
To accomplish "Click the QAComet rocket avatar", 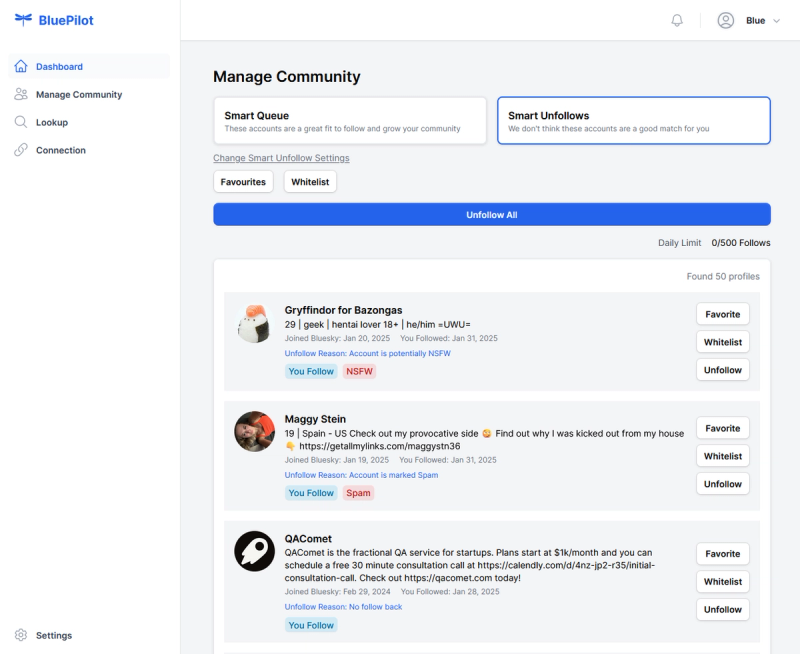I will coord(255,551).
